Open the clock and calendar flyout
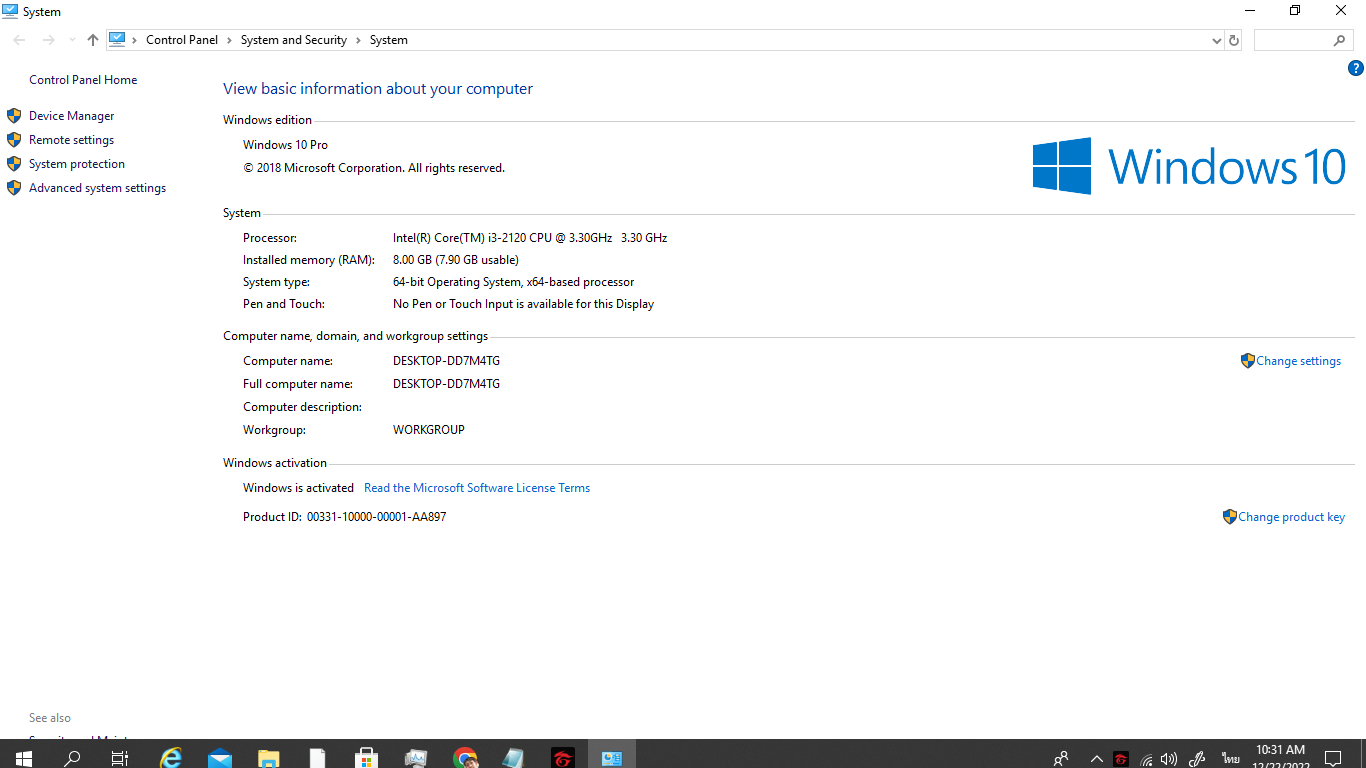This screenshot has height=768, width=1366. [1281, 757]
